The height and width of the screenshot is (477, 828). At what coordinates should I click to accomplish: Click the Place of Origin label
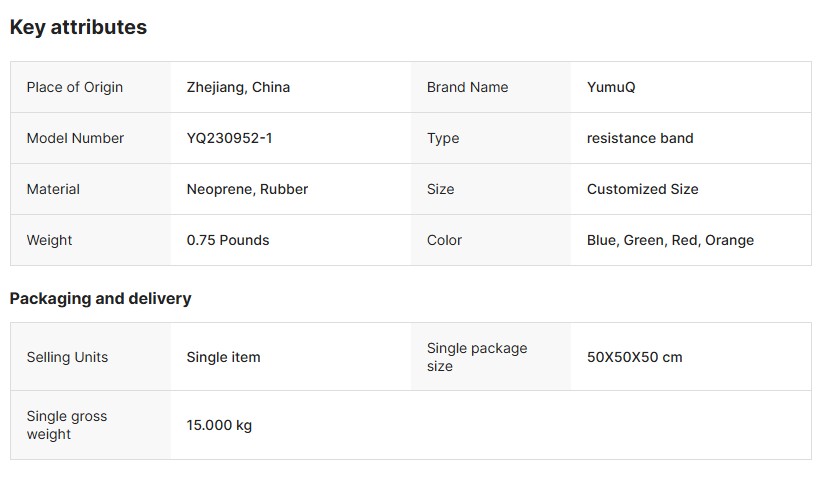click(x=75, y=87)
